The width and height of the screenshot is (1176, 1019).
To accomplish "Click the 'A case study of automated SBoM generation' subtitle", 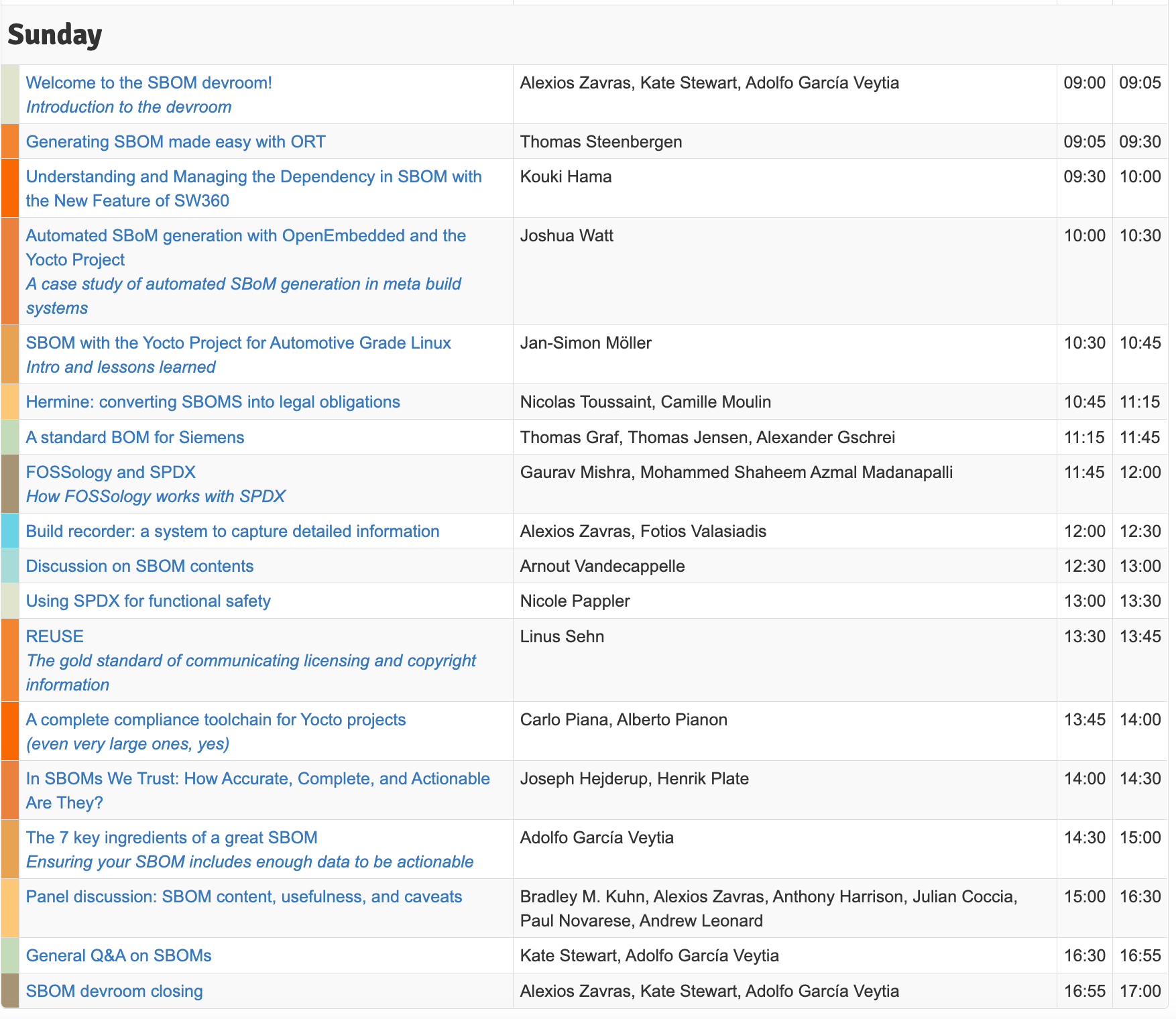I will 243,296.
